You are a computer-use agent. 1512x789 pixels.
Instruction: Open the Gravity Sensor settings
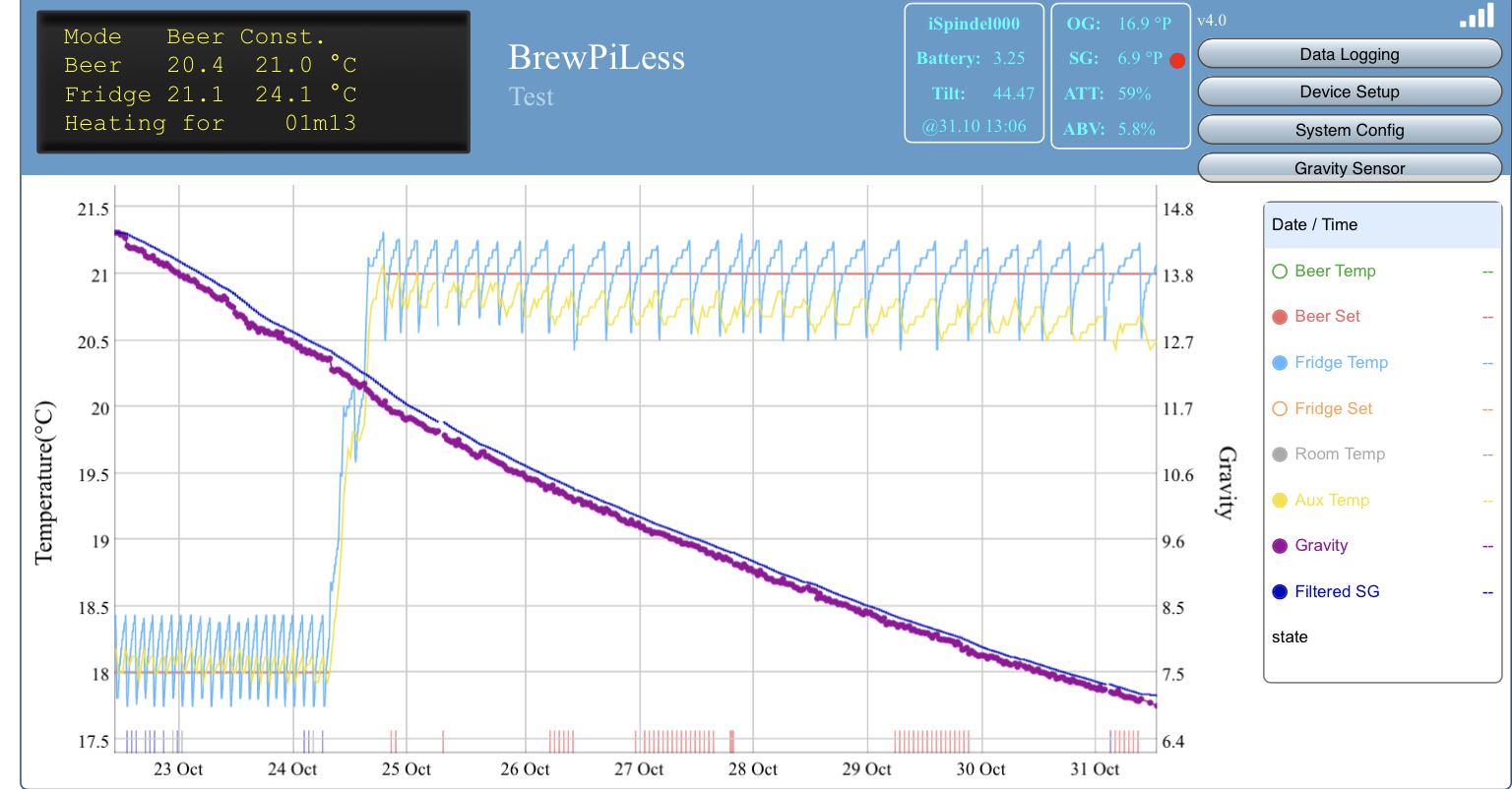[x=1349, y=168]
